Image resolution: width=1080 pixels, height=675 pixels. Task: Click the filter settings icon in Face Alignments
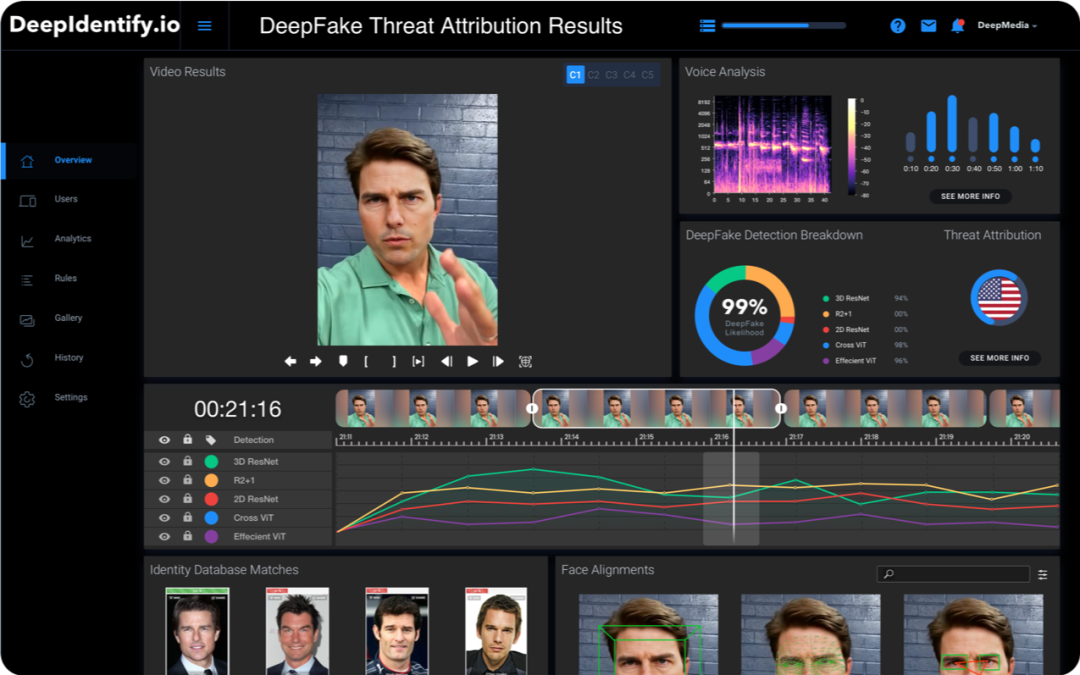click(1043, 575)
